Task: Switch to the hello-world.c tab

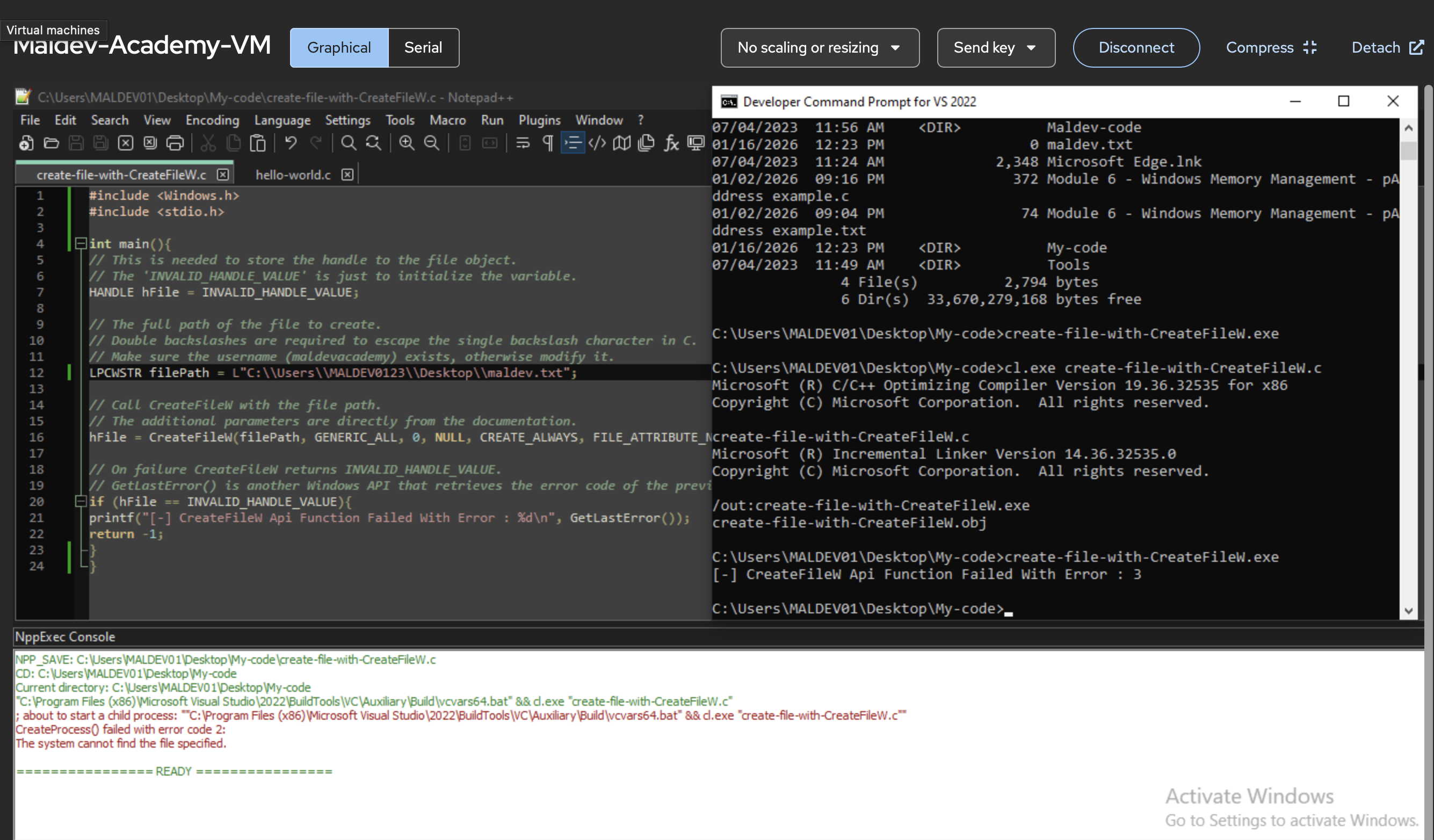Action: (293, 175)
